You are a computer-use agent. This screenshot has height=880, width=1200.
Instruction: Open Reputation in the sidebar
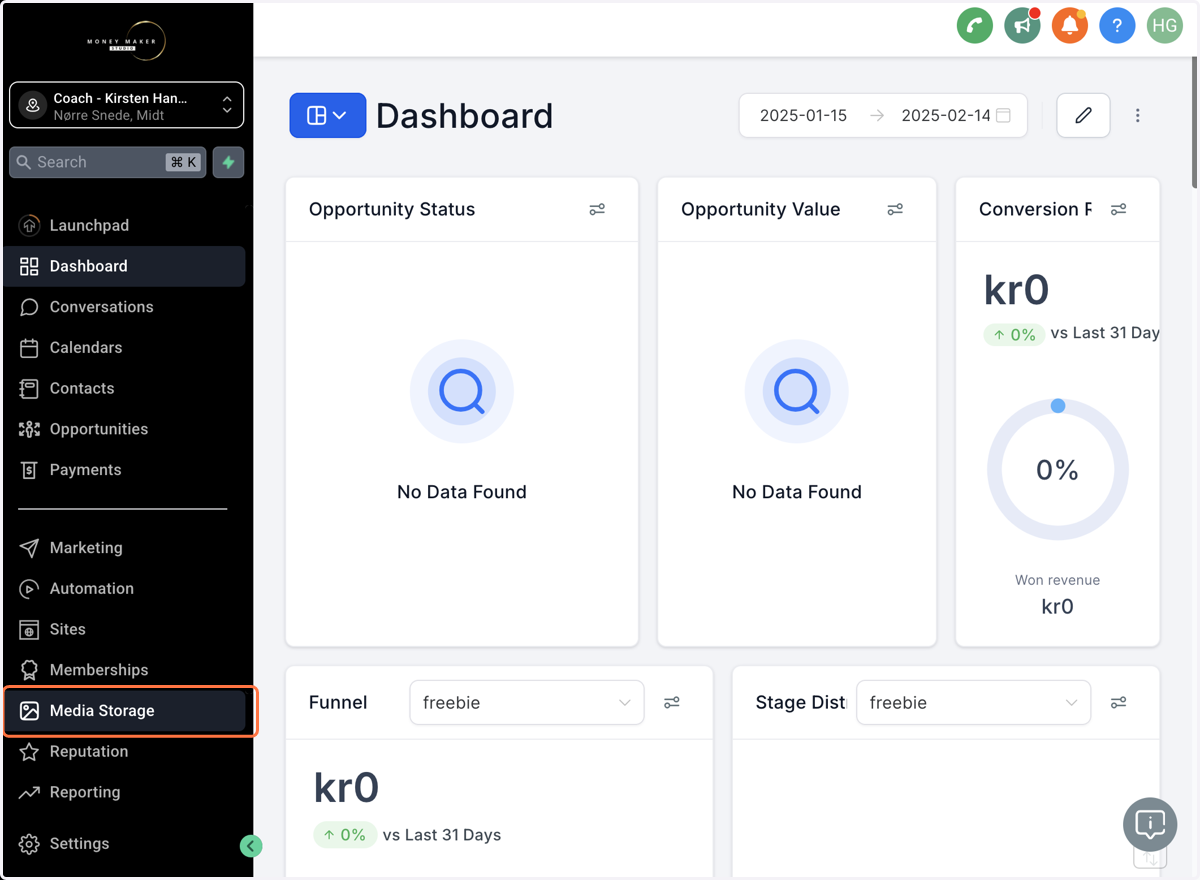click(x=125, y=751)
